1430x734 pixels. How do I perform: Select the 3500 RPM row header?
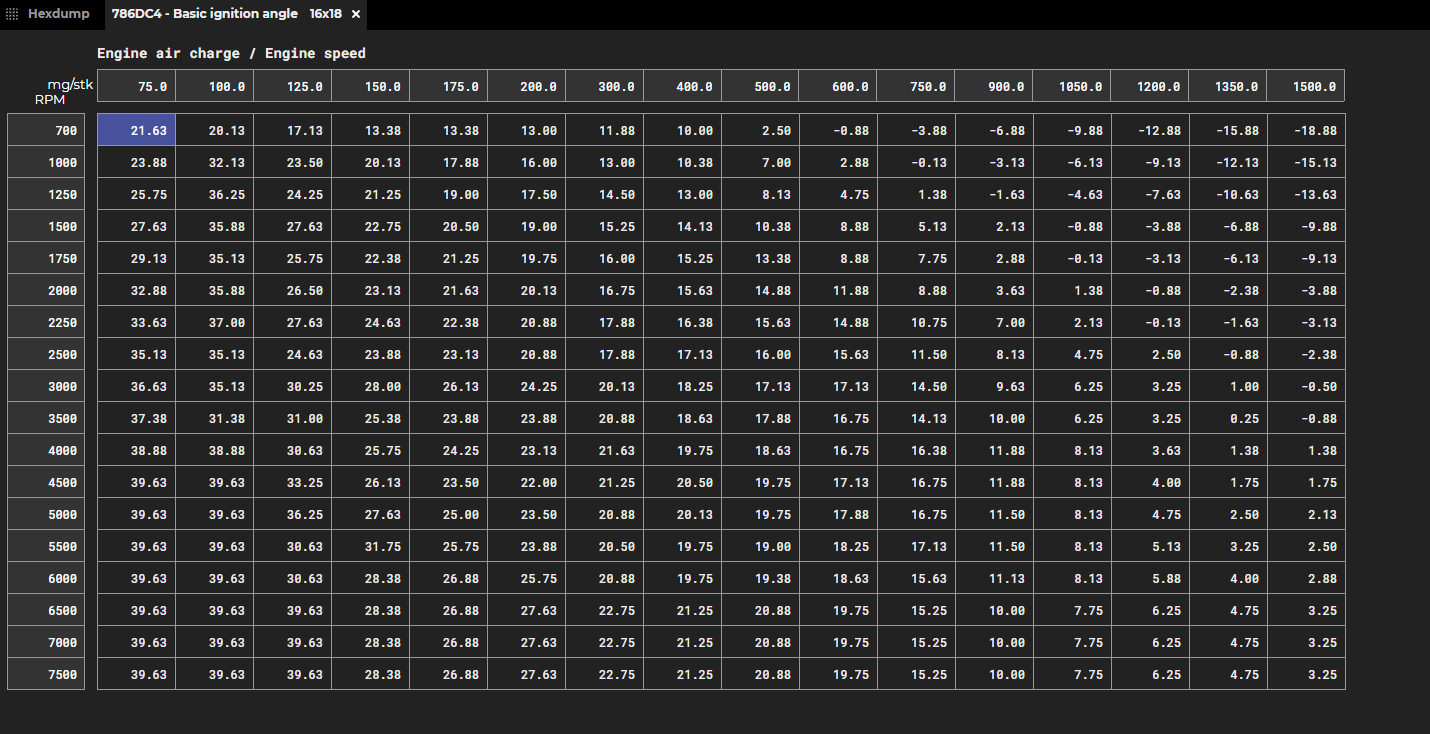(x=46, y=418)
